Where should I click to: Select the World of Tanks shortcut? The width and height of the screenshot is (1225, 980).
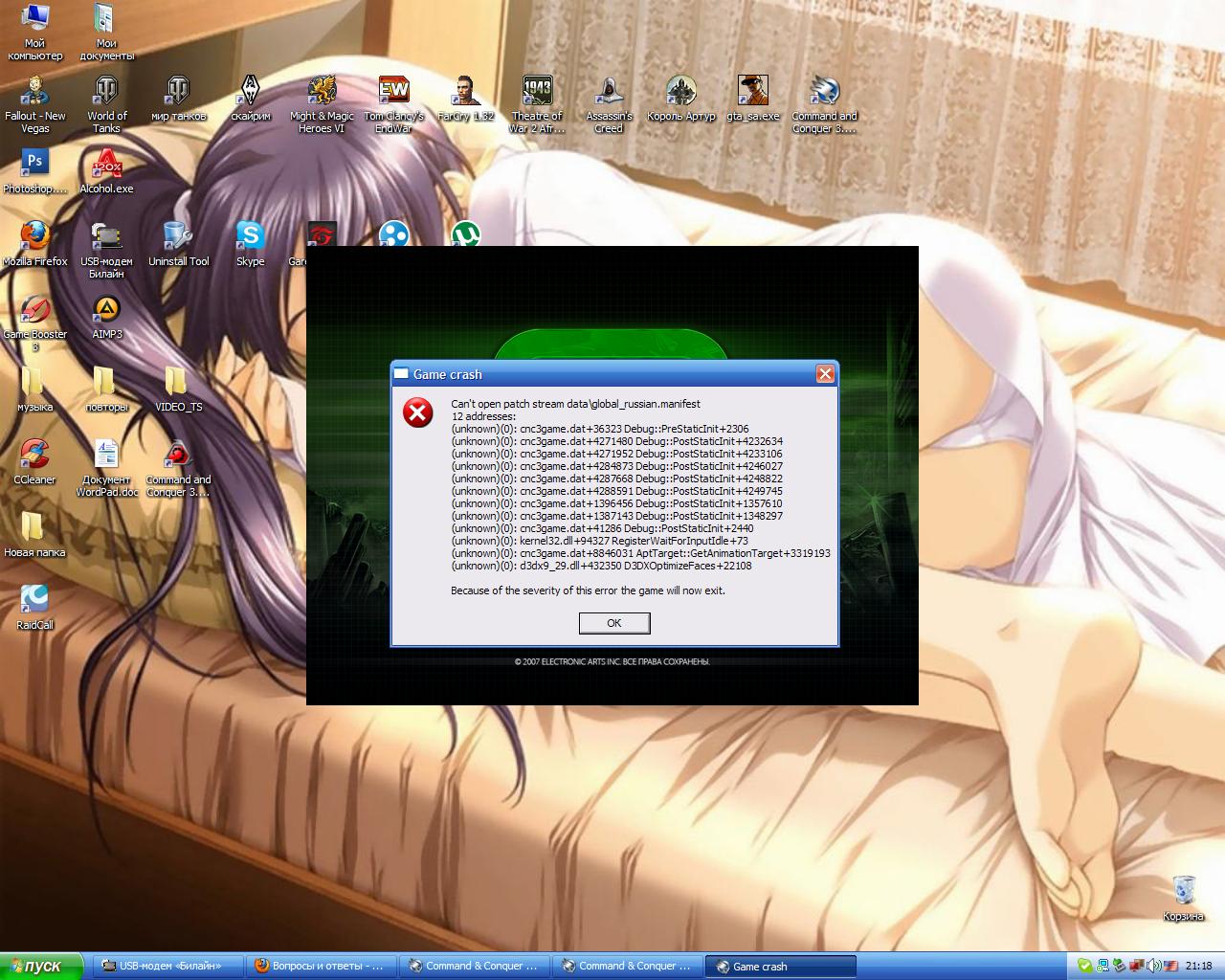pyautogui.click(x=106, y=104)
